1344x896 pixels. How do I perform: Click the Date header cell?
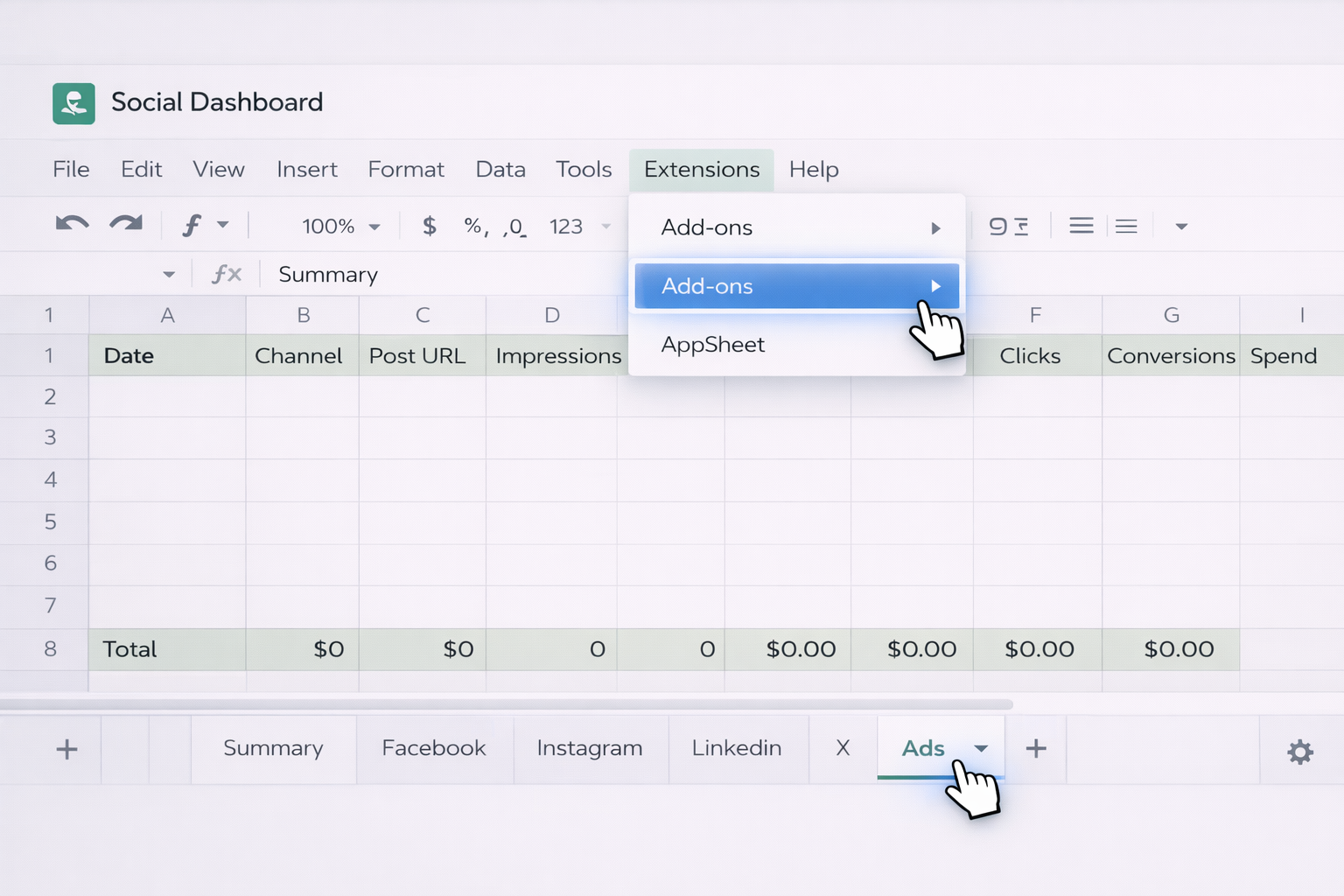click(167, 356)
